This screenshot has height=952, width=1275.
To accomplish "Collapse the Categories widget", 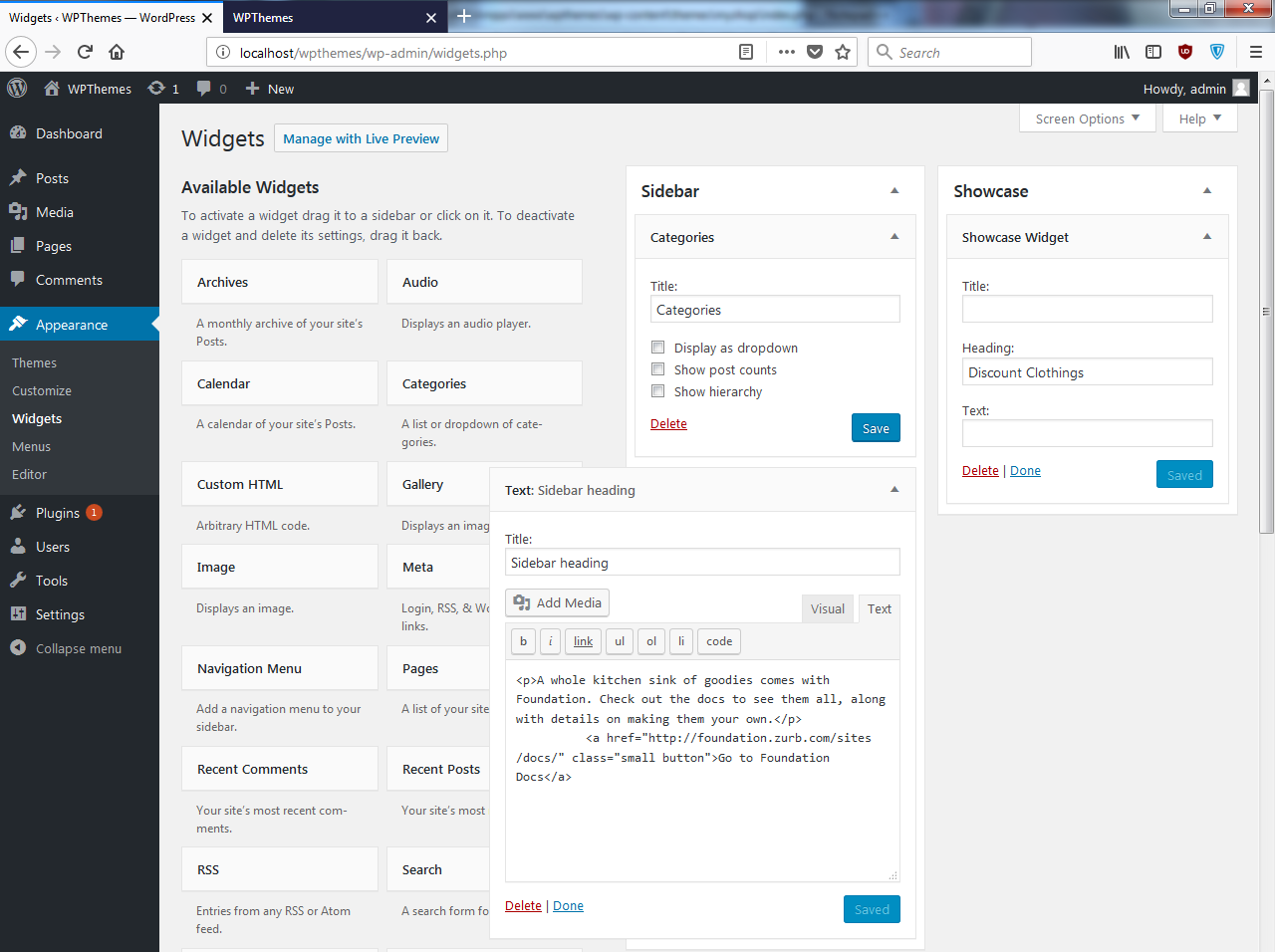I will pyautogui.click(x=894, y=237).
